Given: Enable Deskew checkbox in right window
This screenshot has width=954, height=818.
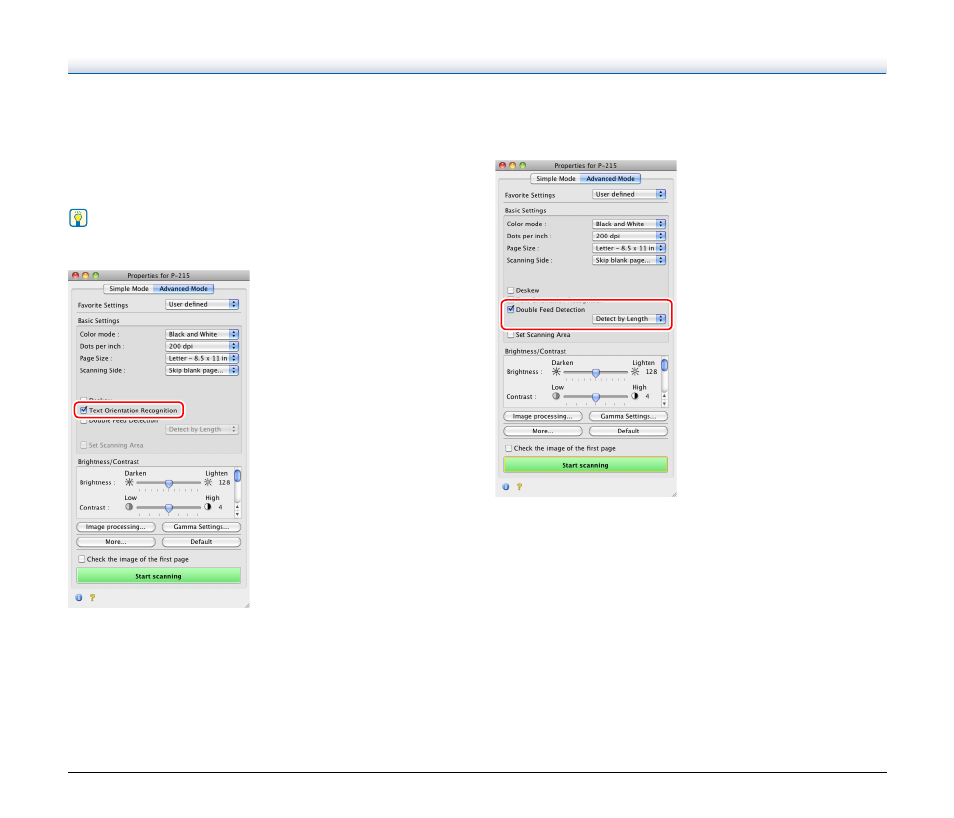Looking at the screenshot, I should click(511, 290).
